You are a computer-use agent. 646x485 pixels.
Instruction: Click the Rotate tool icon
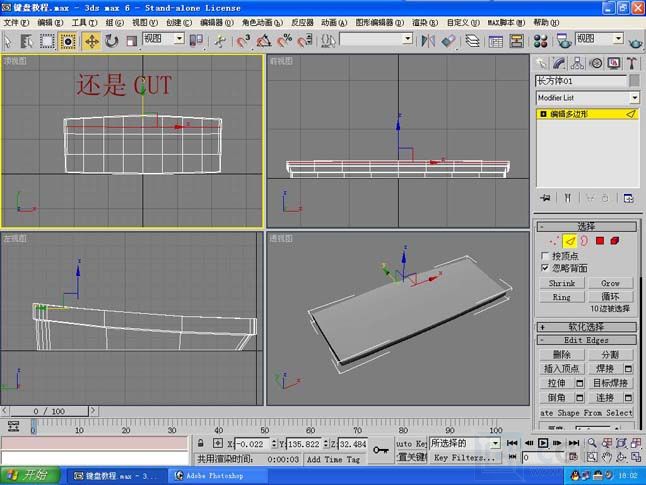(x=112, y=41)
